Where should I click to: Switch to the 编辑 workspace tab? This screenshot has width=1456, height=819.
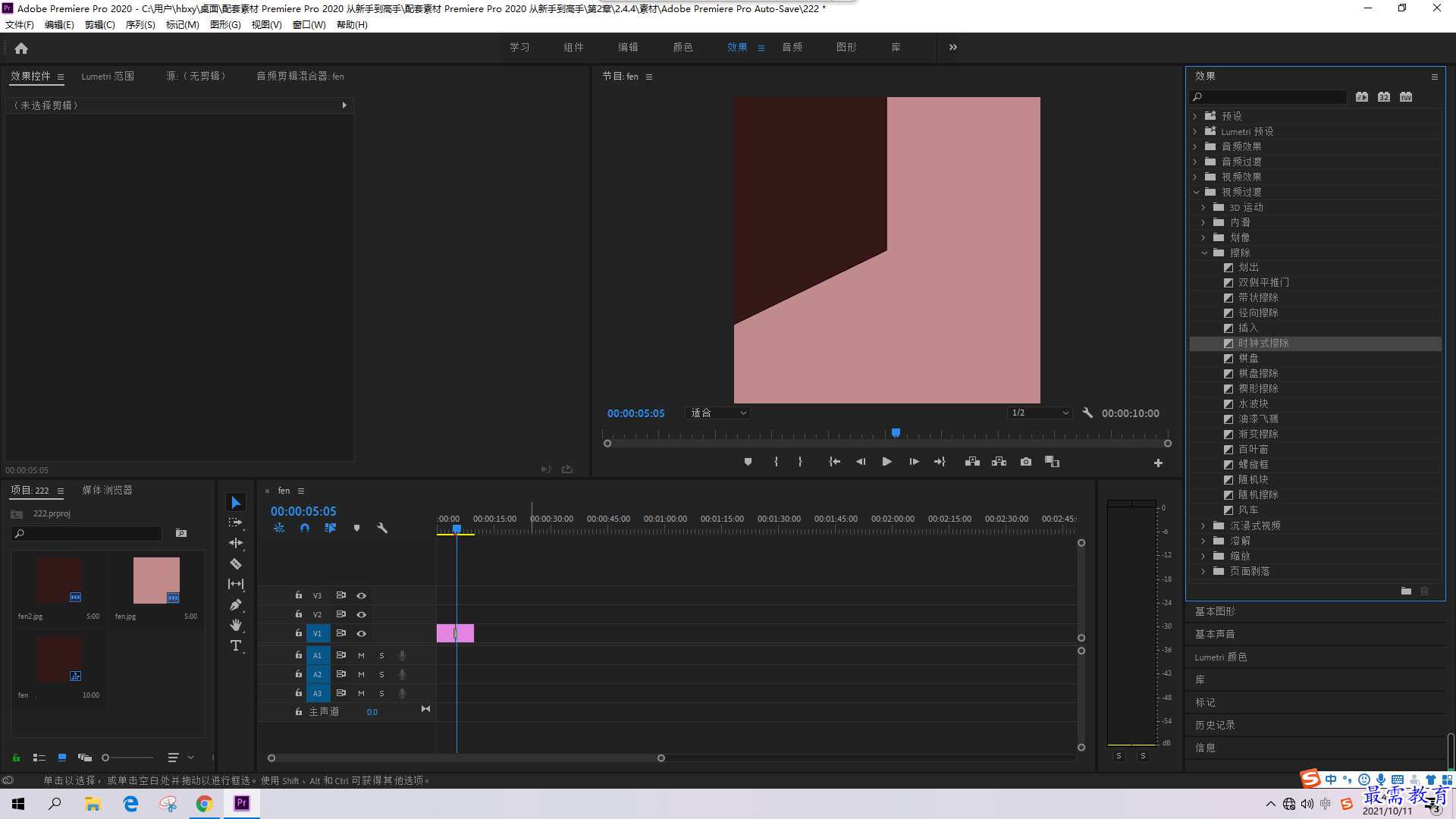coord(628,47)
